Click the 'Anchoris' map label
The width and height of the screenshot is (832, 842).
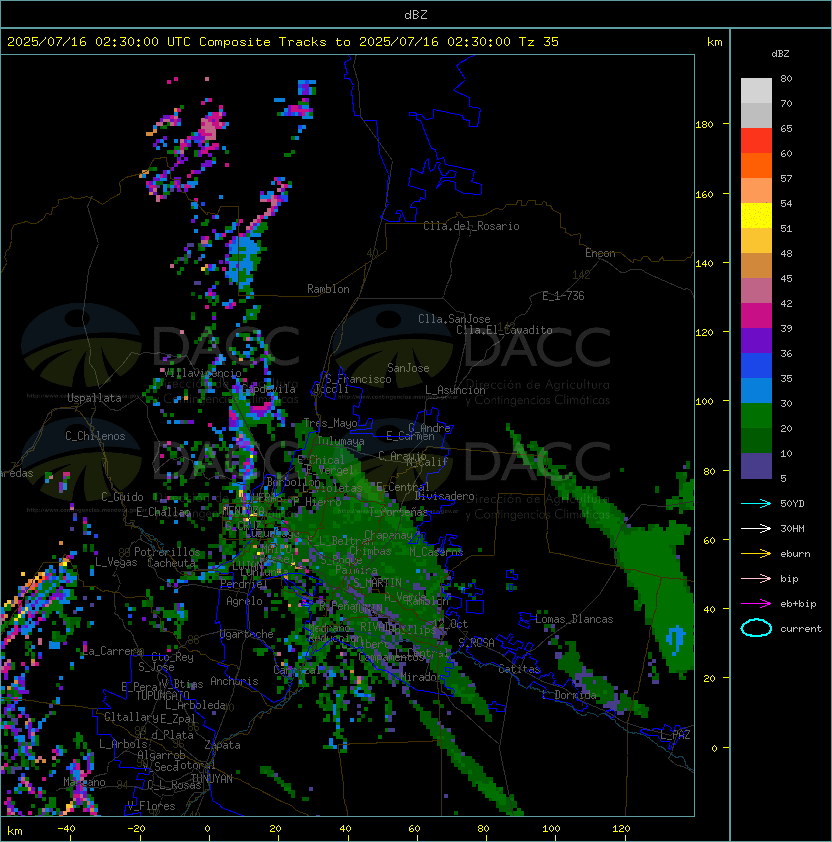[234, 681]
